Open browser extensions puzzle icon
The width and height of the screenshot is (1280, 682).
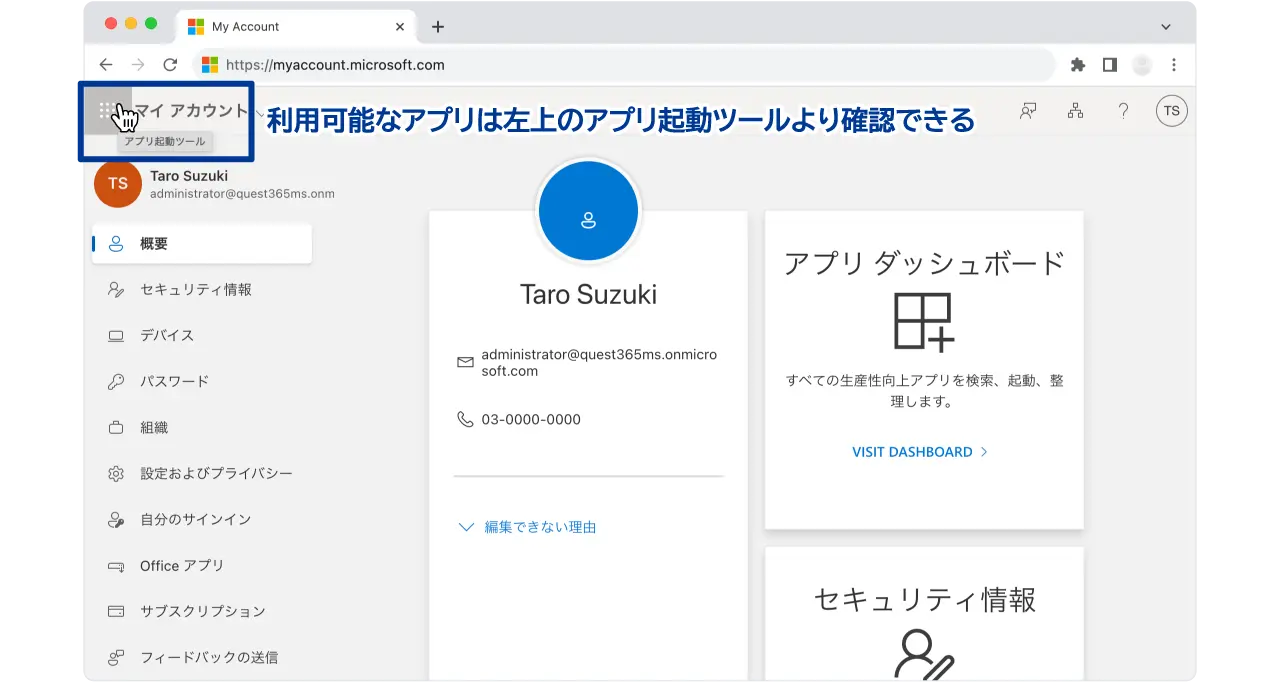pos(1077,65)
